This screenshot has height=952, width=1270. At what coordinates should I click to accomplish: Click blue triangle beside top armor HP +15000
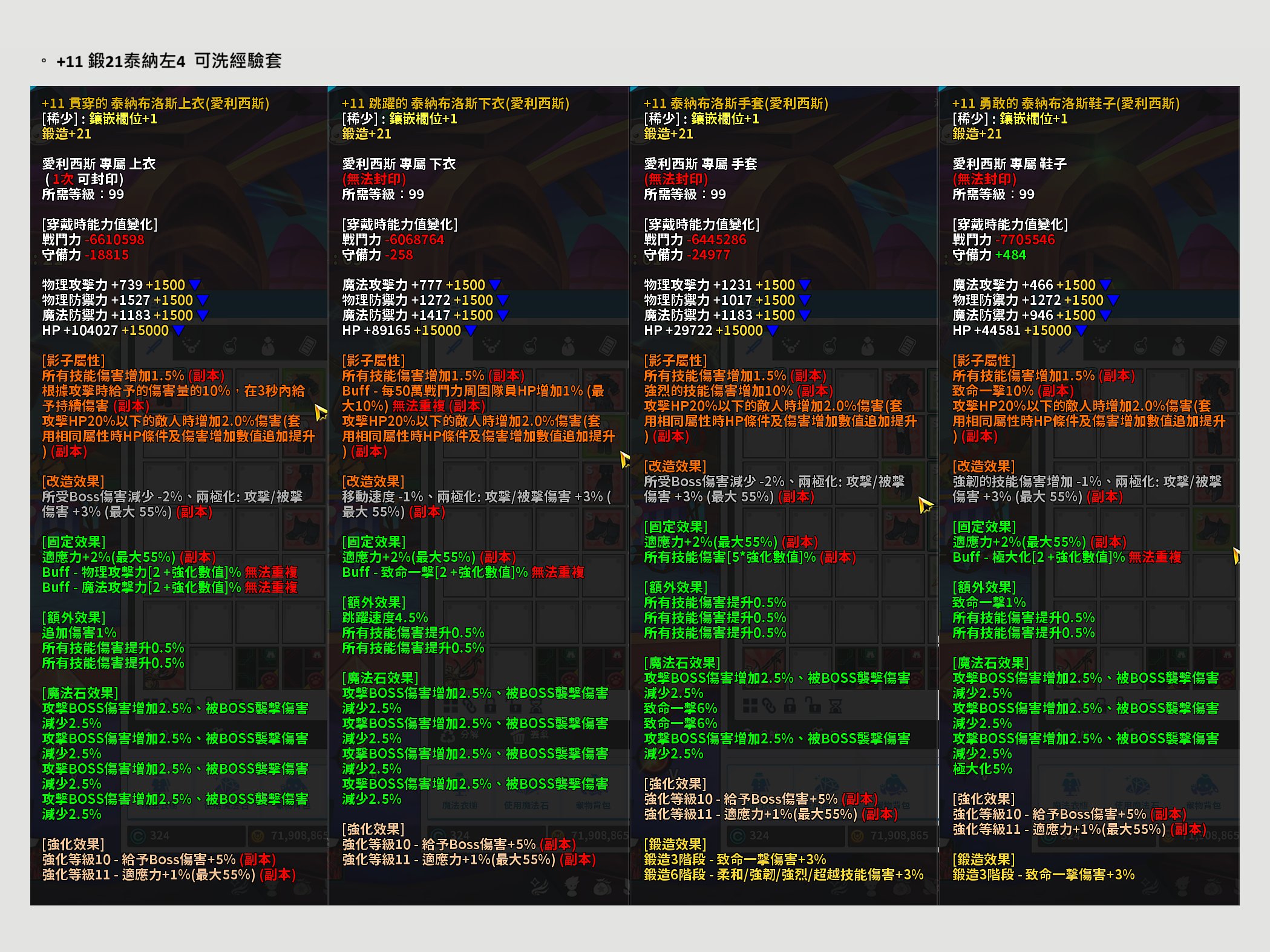(178, 330)
